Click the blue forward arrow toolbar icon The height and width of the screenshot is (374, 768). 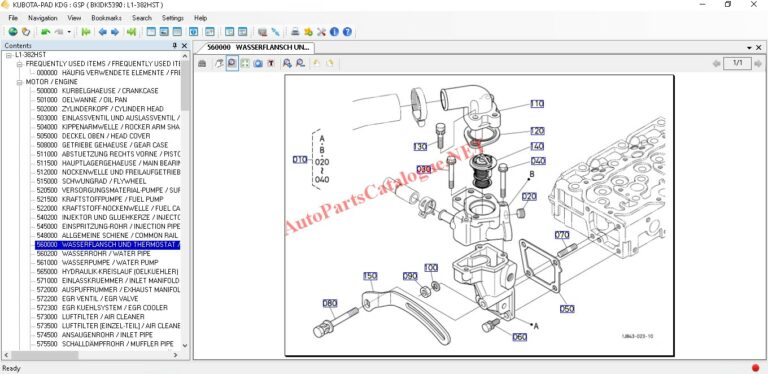pos(115,32)
